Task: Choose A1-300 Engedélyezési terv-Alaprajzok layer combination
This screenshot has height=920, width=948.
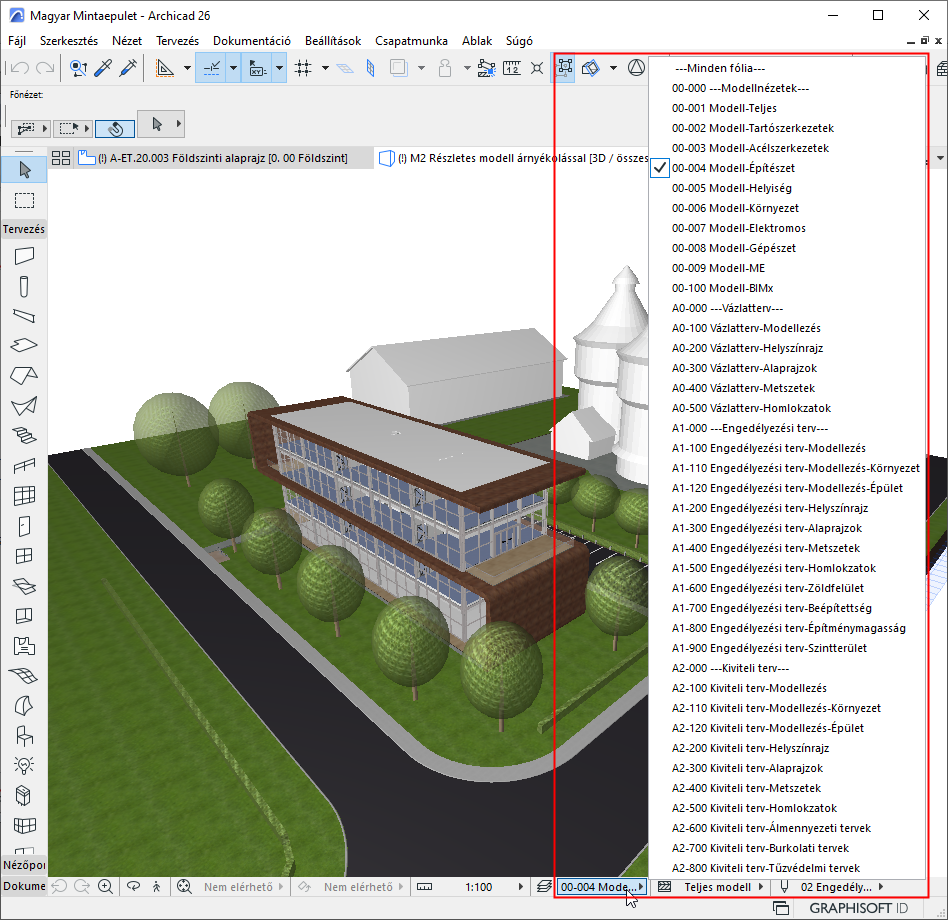Action: (x=766, y=528)
